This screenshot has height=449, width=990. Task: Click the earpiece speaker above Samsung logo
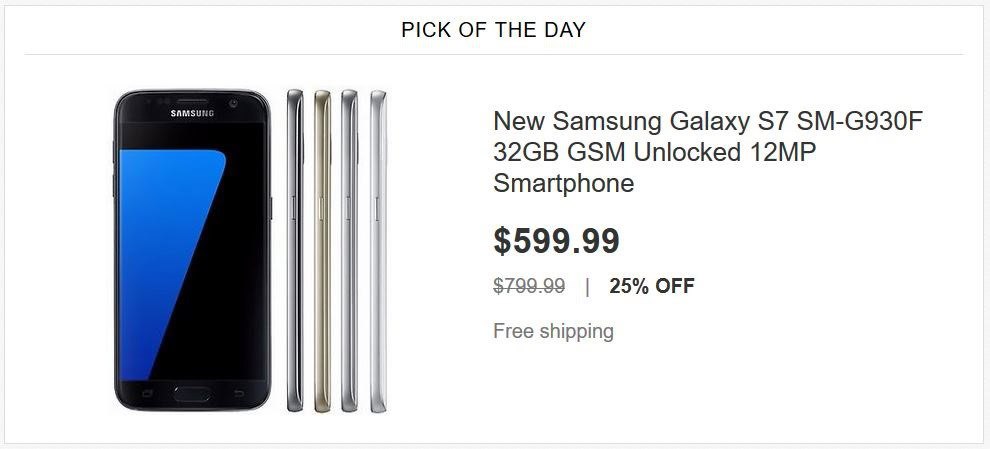pyautogui.click(x=192, y=100)
